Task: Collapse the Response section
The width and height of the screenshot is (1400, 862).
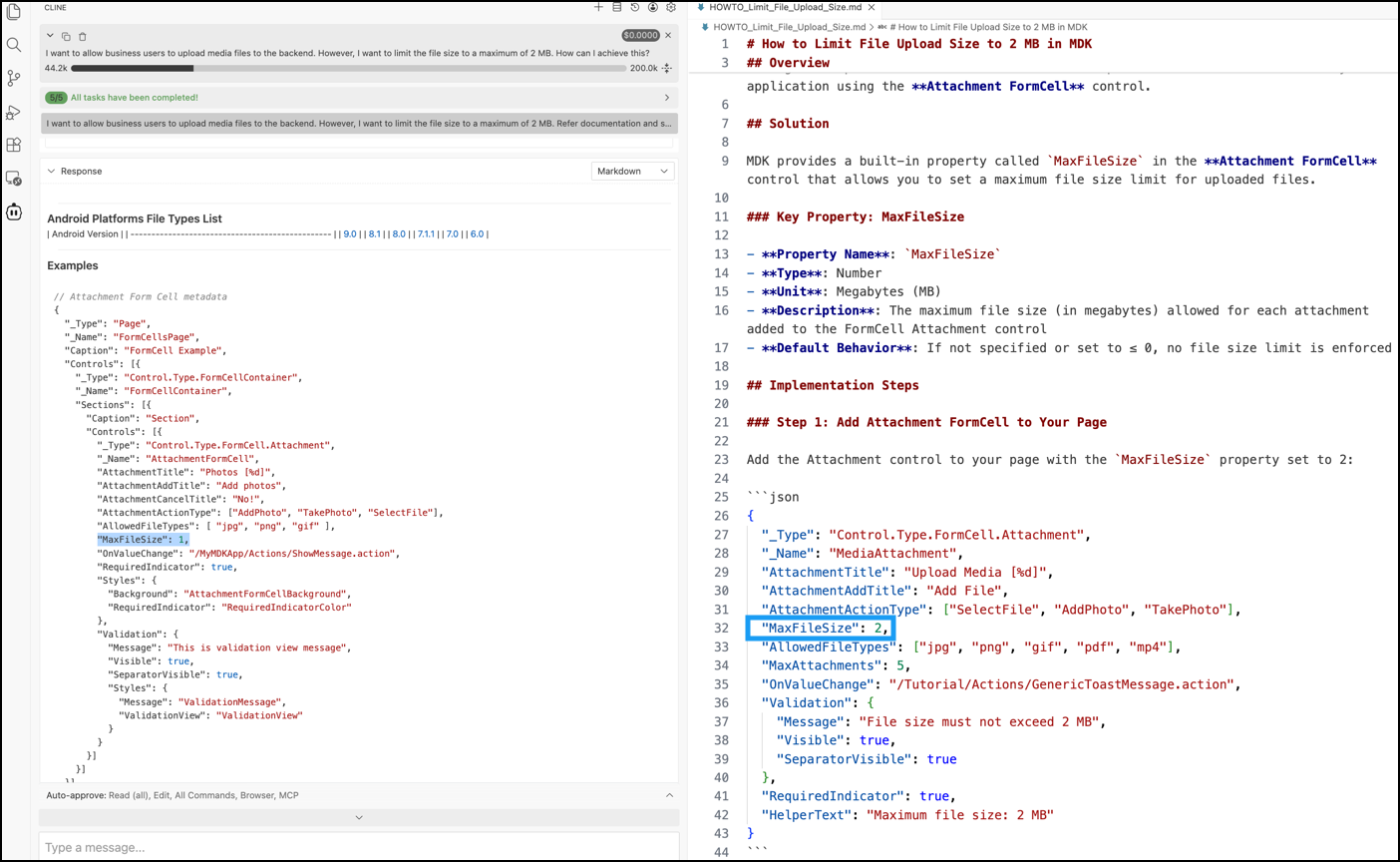Action: [x=51, y=172]
